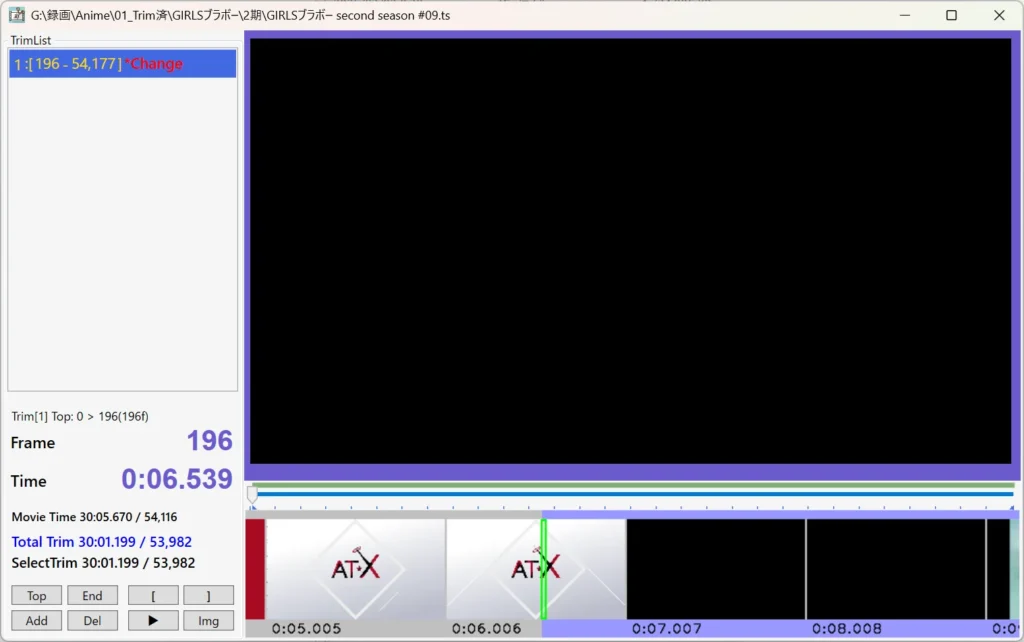
Task: Click Del to delete the trim
Action: pos(92,621)
